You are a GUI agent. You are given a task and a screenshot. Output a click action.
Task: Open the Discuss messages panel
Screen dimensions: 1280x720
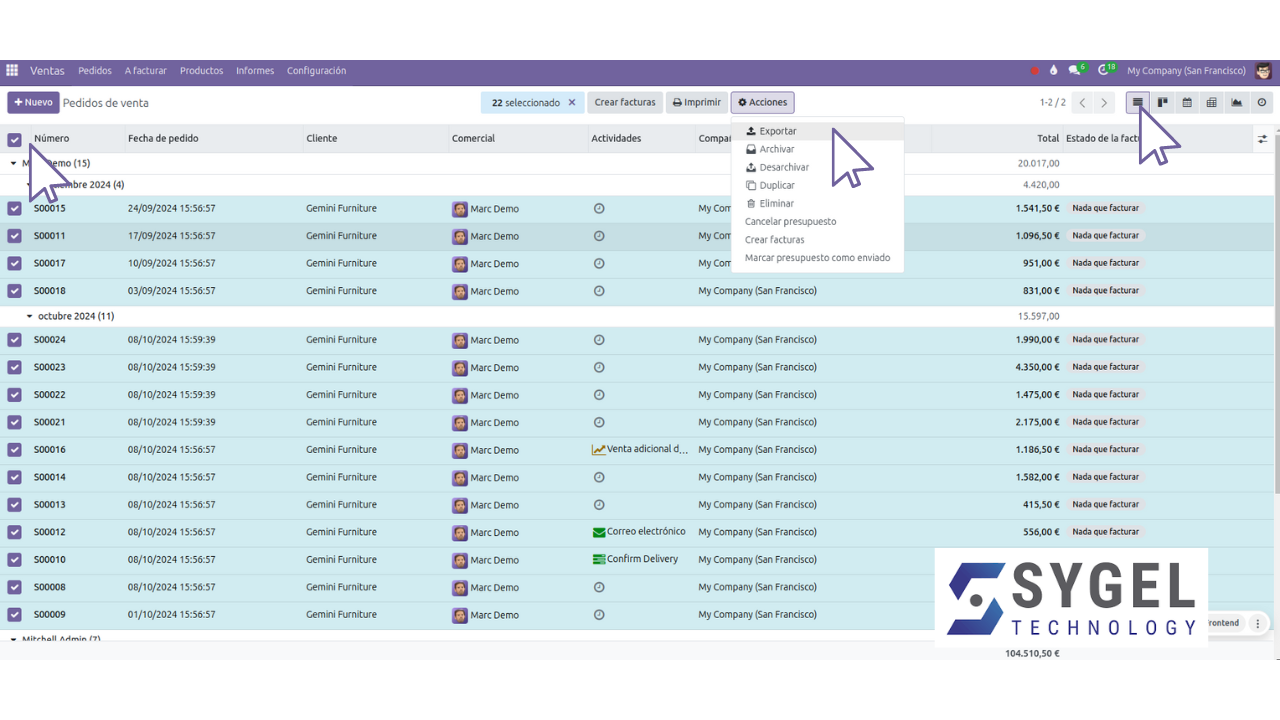(1073, 69)
